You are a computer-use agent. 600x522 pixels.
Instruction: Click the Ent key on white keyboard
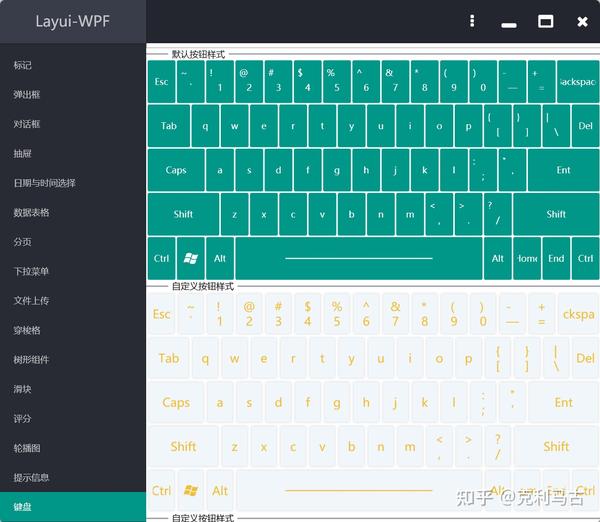(563, 402)
